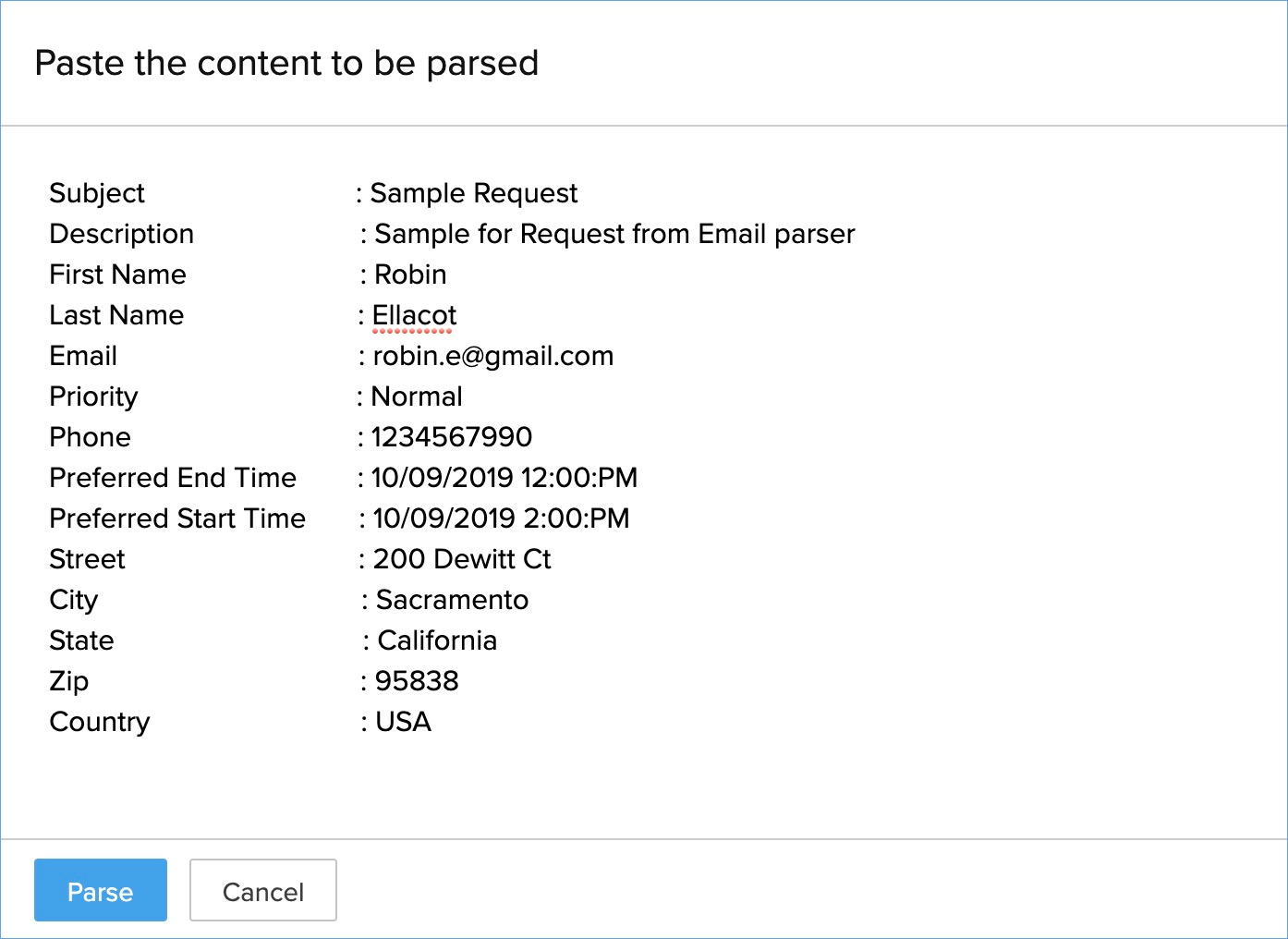Place cursor on priority value "Normal"
The image size is (1288, 939).
(x=417, y=396)
